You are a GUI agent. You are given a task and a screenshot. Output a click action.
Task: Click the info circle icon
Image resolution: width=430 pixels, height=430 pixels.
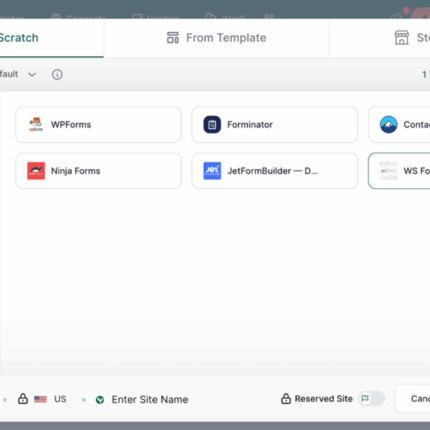click(57, 74)
